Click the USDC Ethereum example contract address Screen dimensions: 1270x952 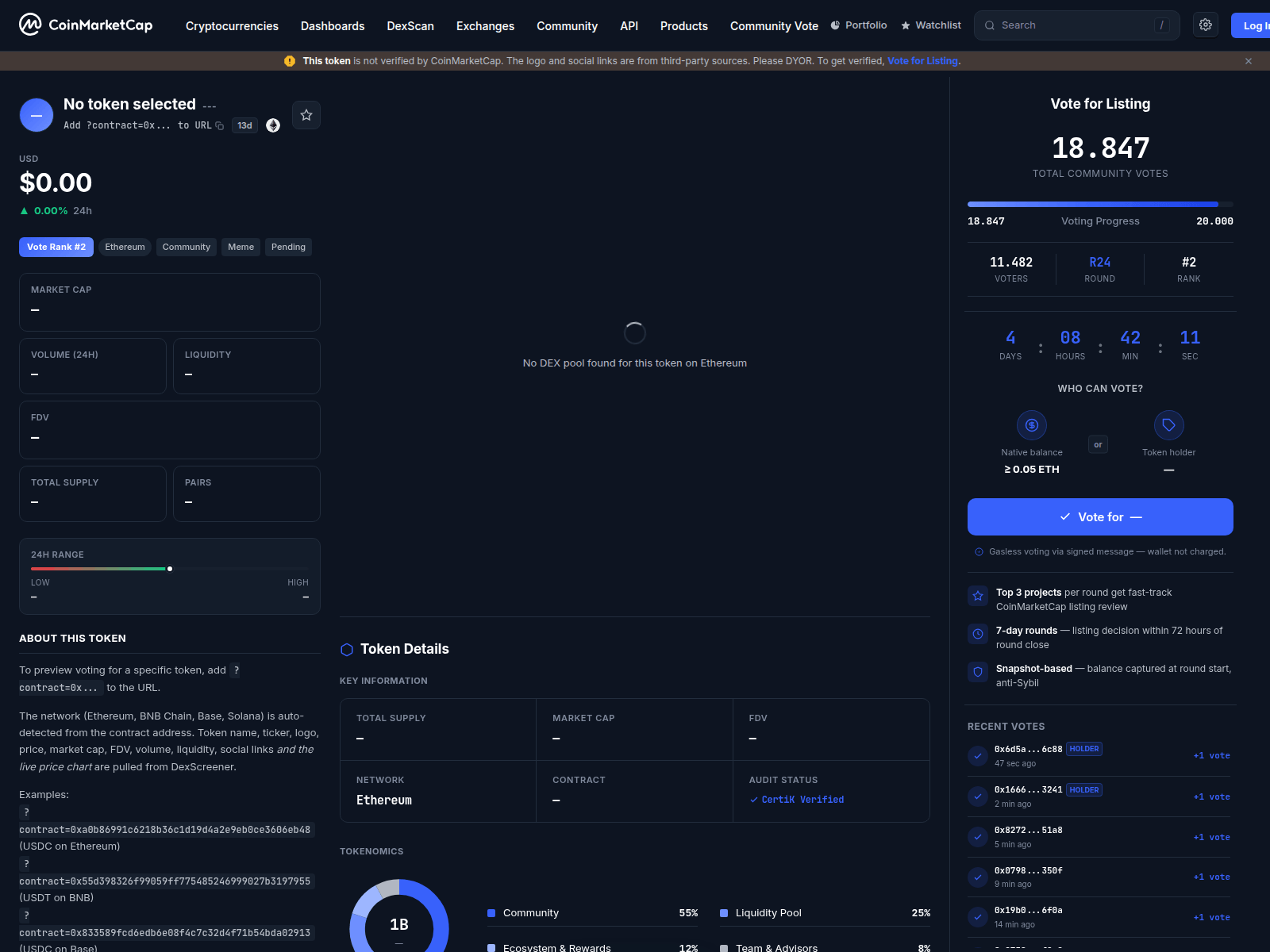click(x=165, y=830)
